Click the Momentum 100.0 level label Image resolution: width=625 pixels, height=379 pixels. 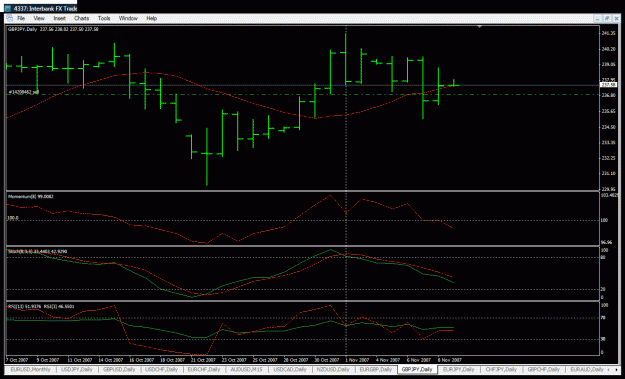click(x=13, y=218)
